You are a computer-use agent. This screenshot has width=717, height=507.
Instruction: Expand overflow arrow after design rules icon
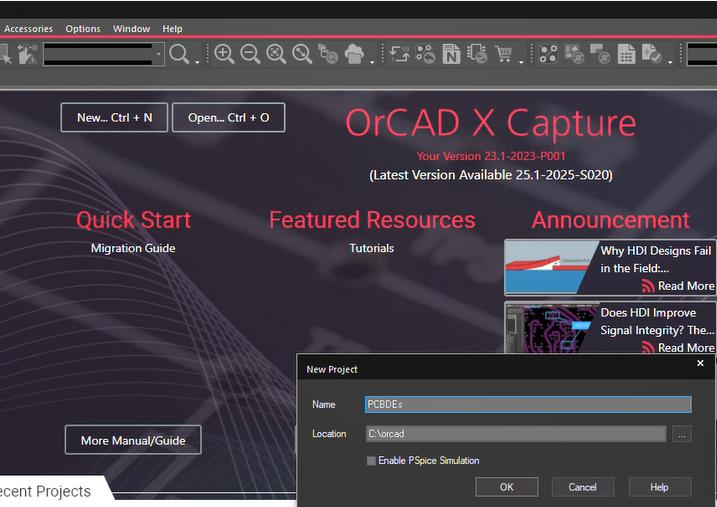670,61
